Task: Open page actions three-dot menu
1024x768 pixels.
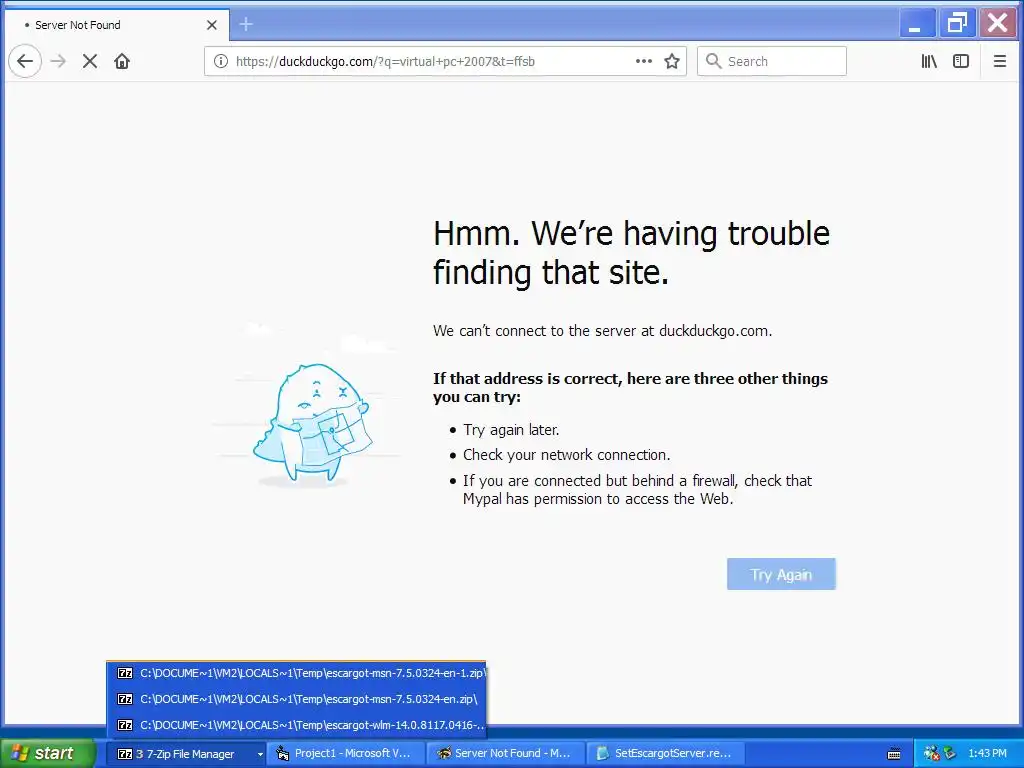Action: 644,61
